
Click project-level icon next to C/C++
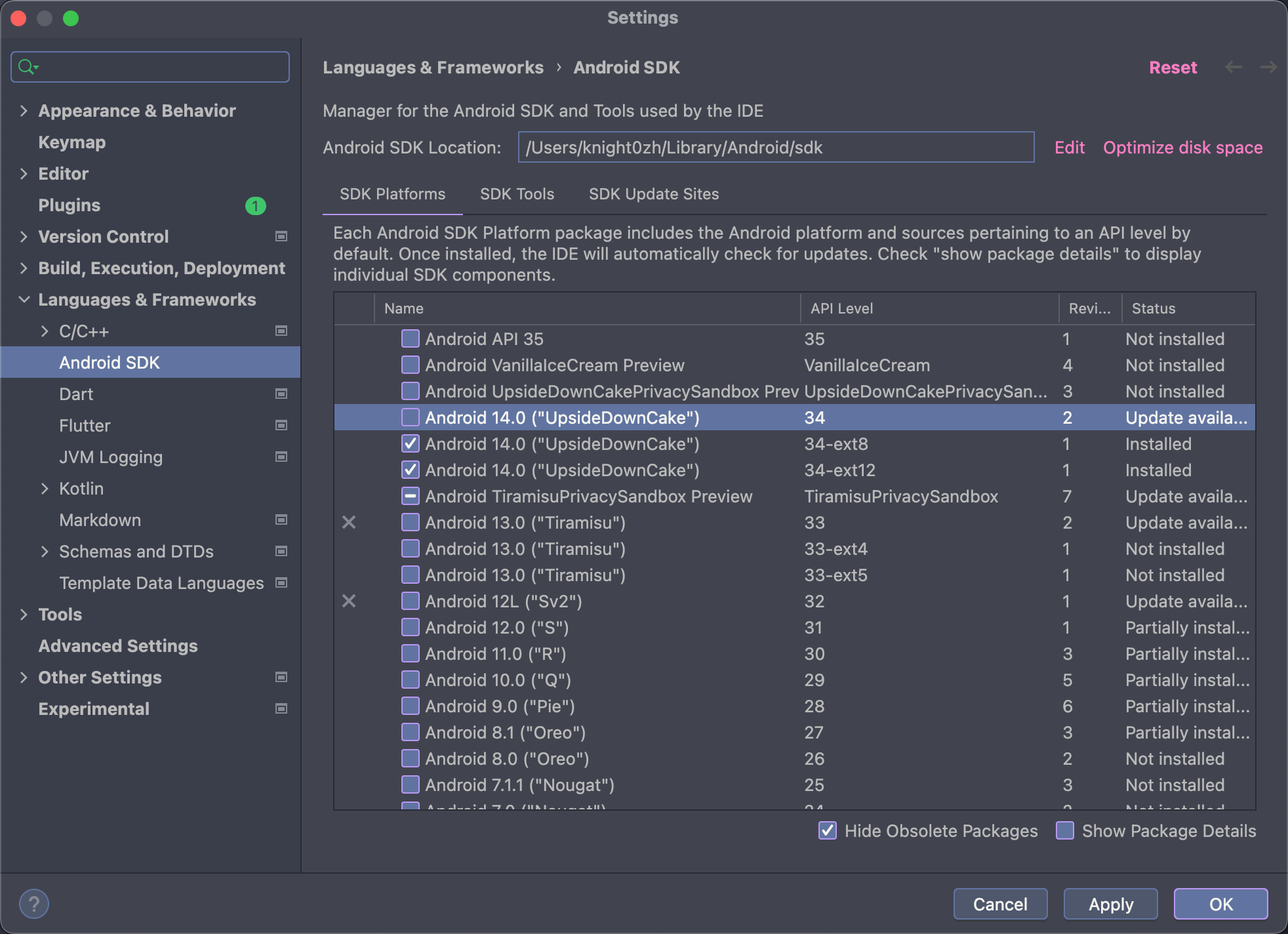tap(281, 331)
